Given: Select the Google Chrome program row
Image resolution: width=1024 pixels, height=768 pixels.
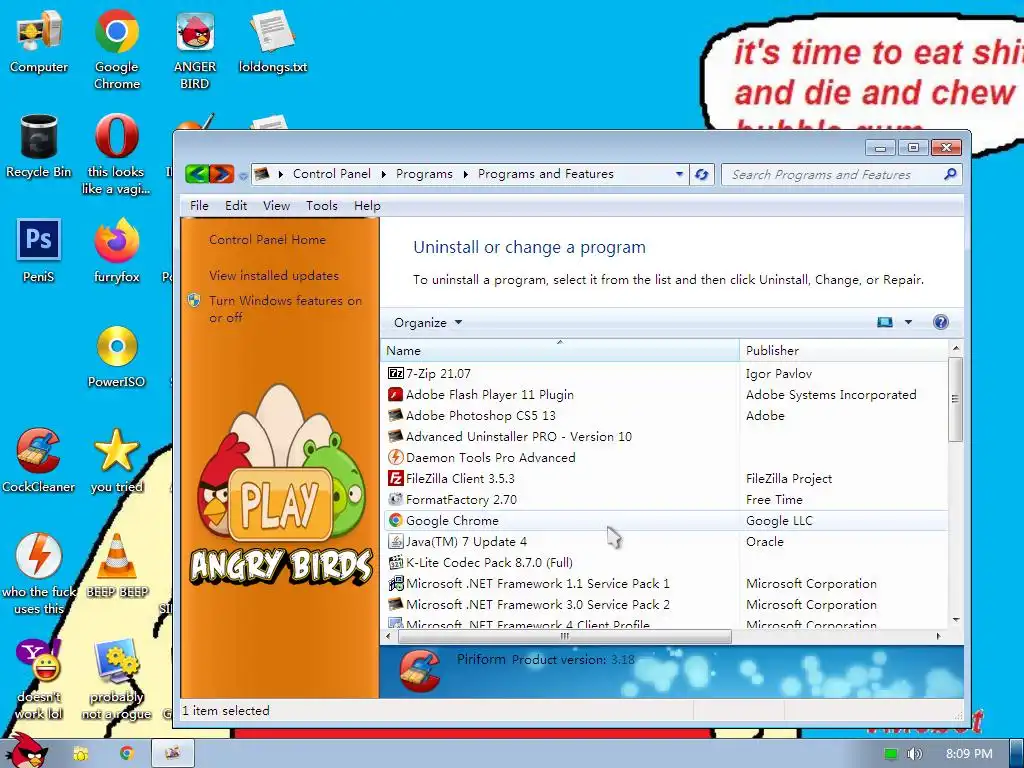Looking at the screenshot, I should pyautogui.click(x=665, y=520).
